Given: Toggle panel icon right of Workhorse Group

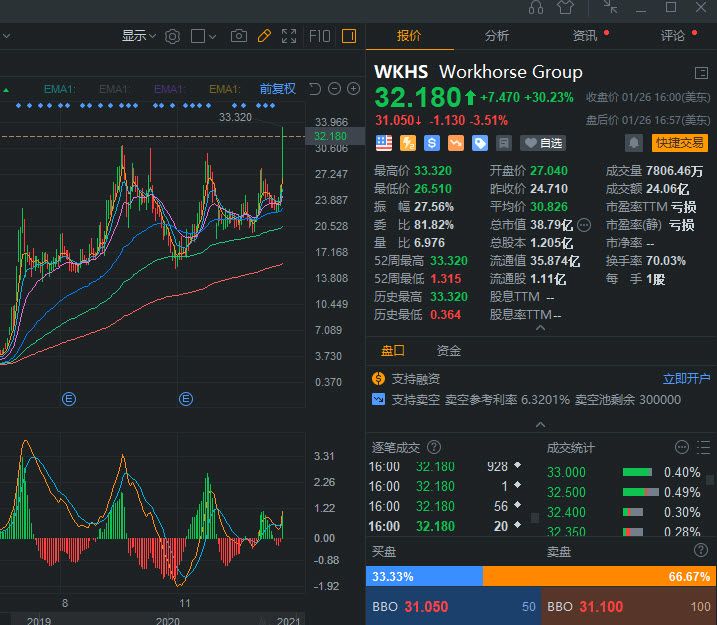Looking at the screenshot, I should (x=701, y=73).
